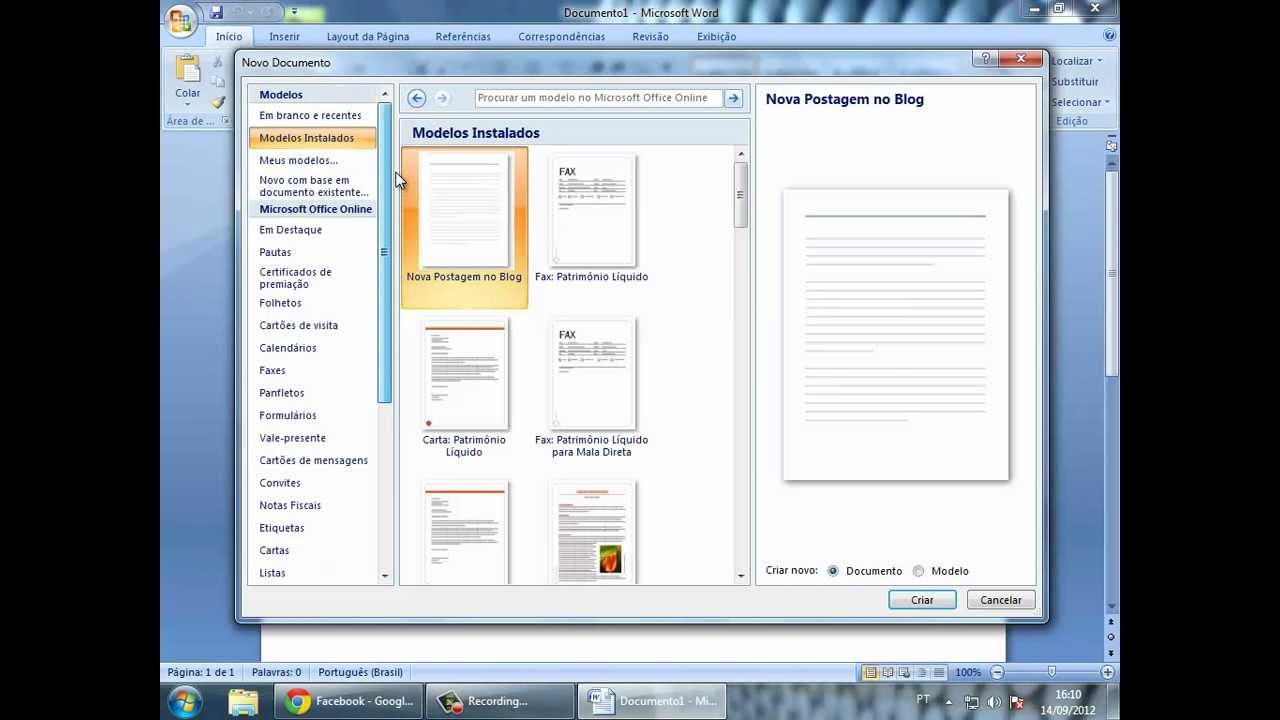Select Draft view icon in status bar
Image resolution: width=1280 pixels, height=720 pixels.
pyautogui.click(x=938, y=673)
